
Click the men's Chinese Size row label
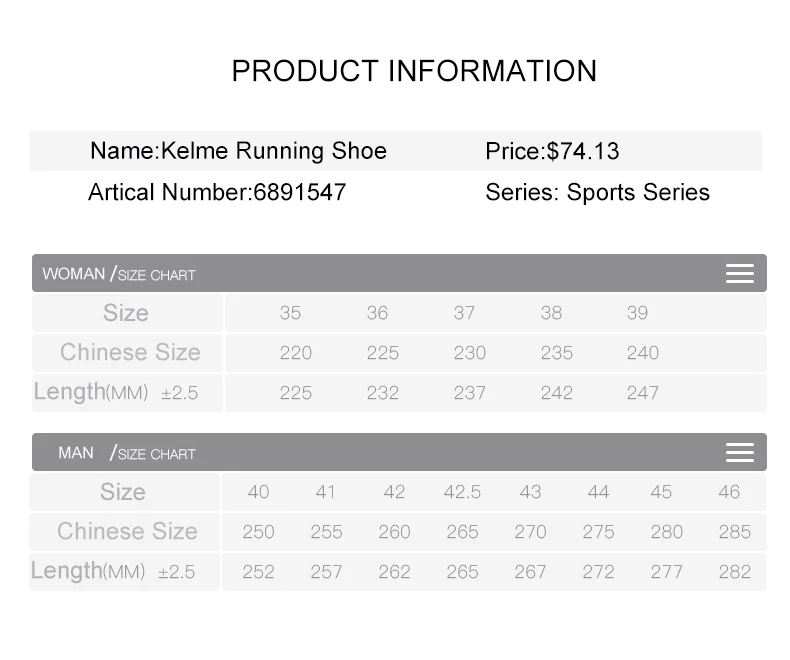pos(127,531)
